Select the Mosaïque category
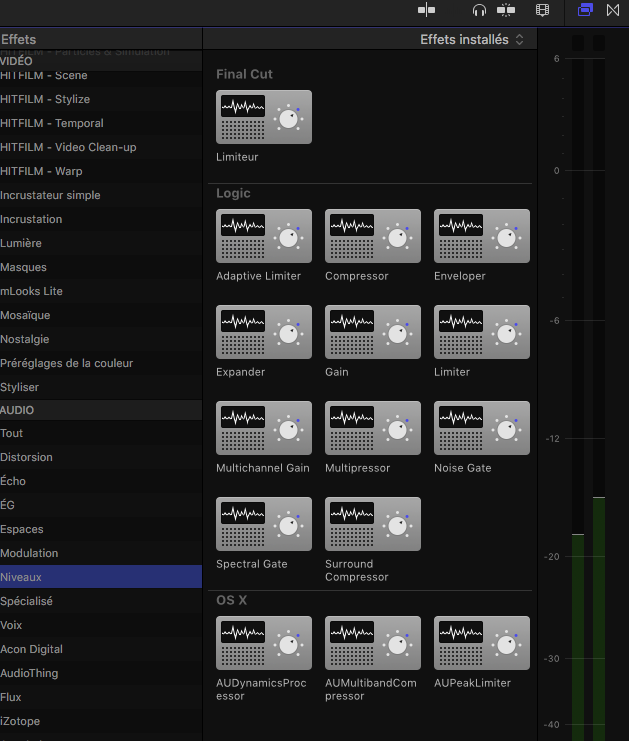Screen dimensions: 629x741 pyautogui.click(x=101, y=315)
